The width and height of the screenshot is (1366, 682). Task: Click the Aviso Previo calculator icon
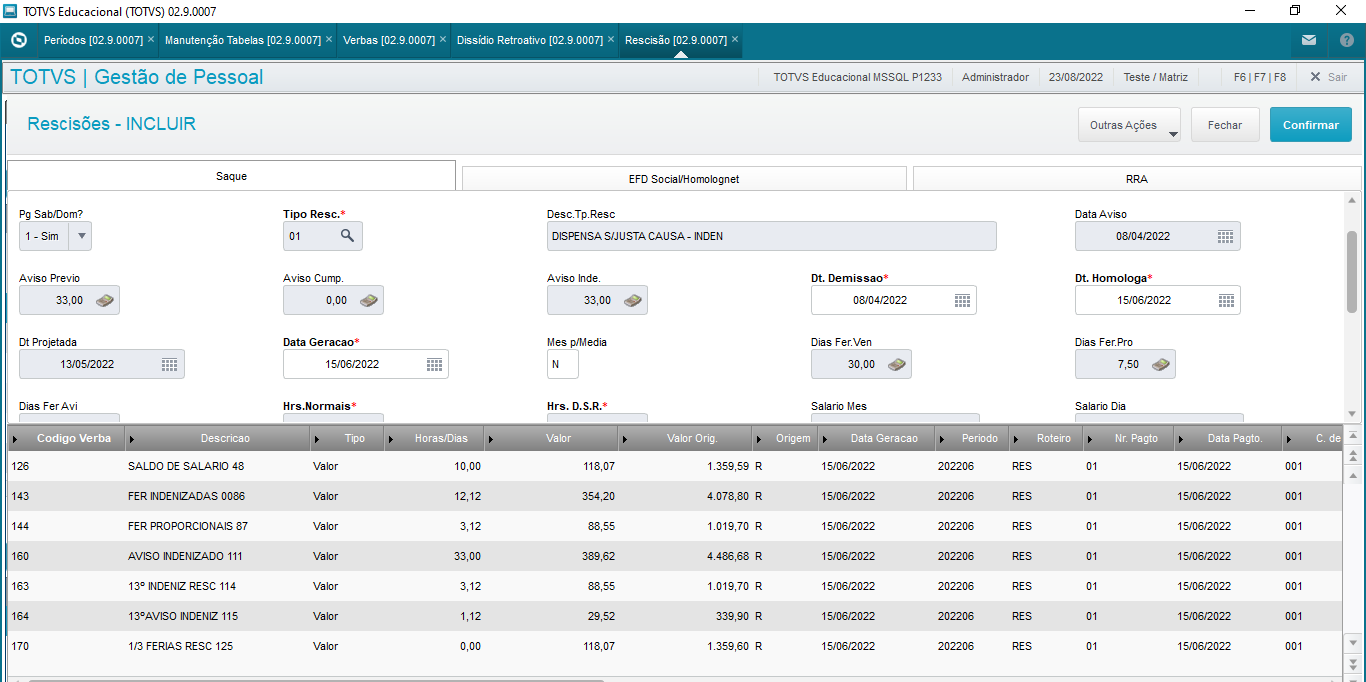click(105, 300)
